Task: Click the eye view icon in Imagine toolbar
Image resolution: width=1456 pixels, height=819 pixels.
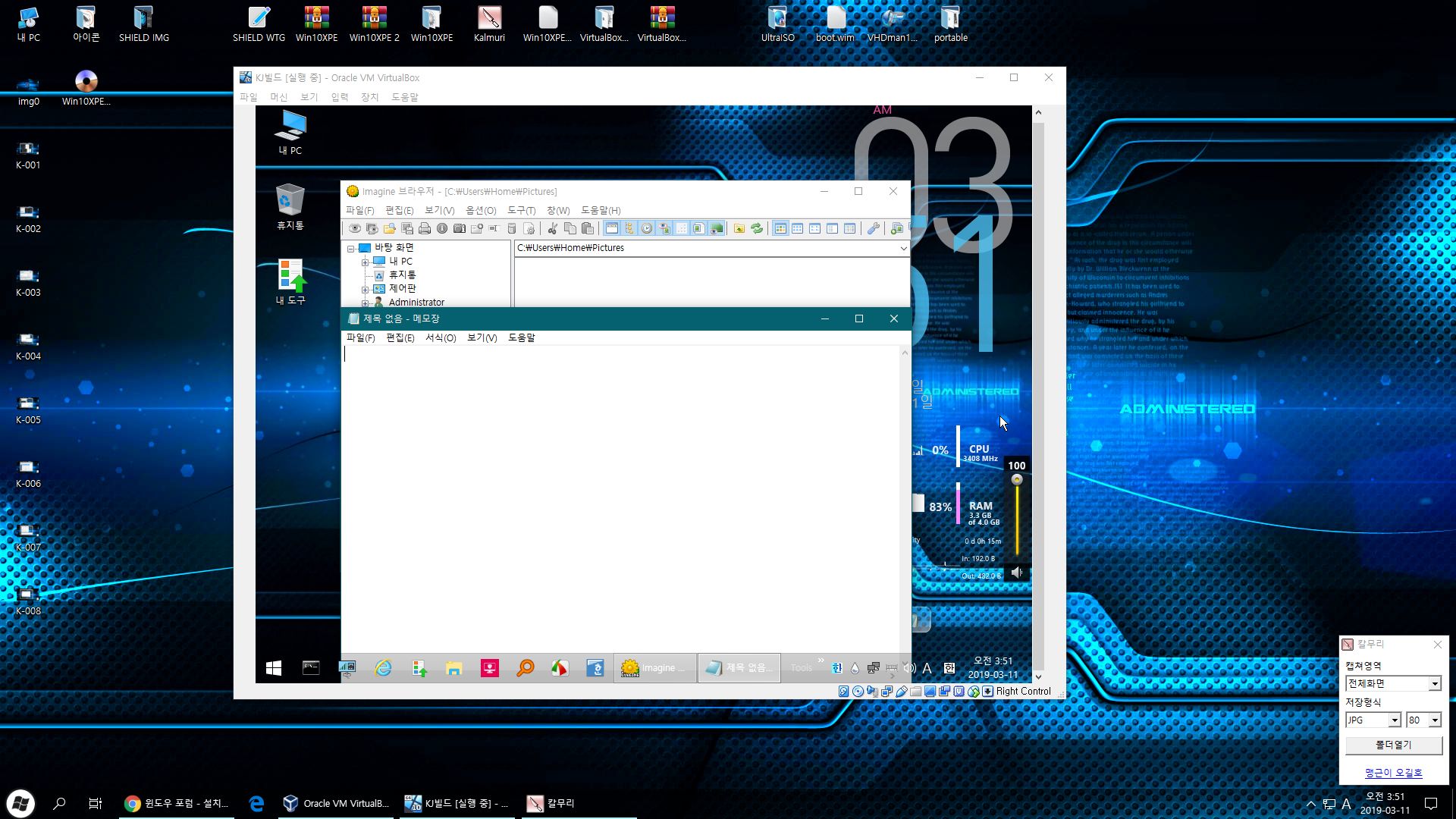Action: (354, 228)
